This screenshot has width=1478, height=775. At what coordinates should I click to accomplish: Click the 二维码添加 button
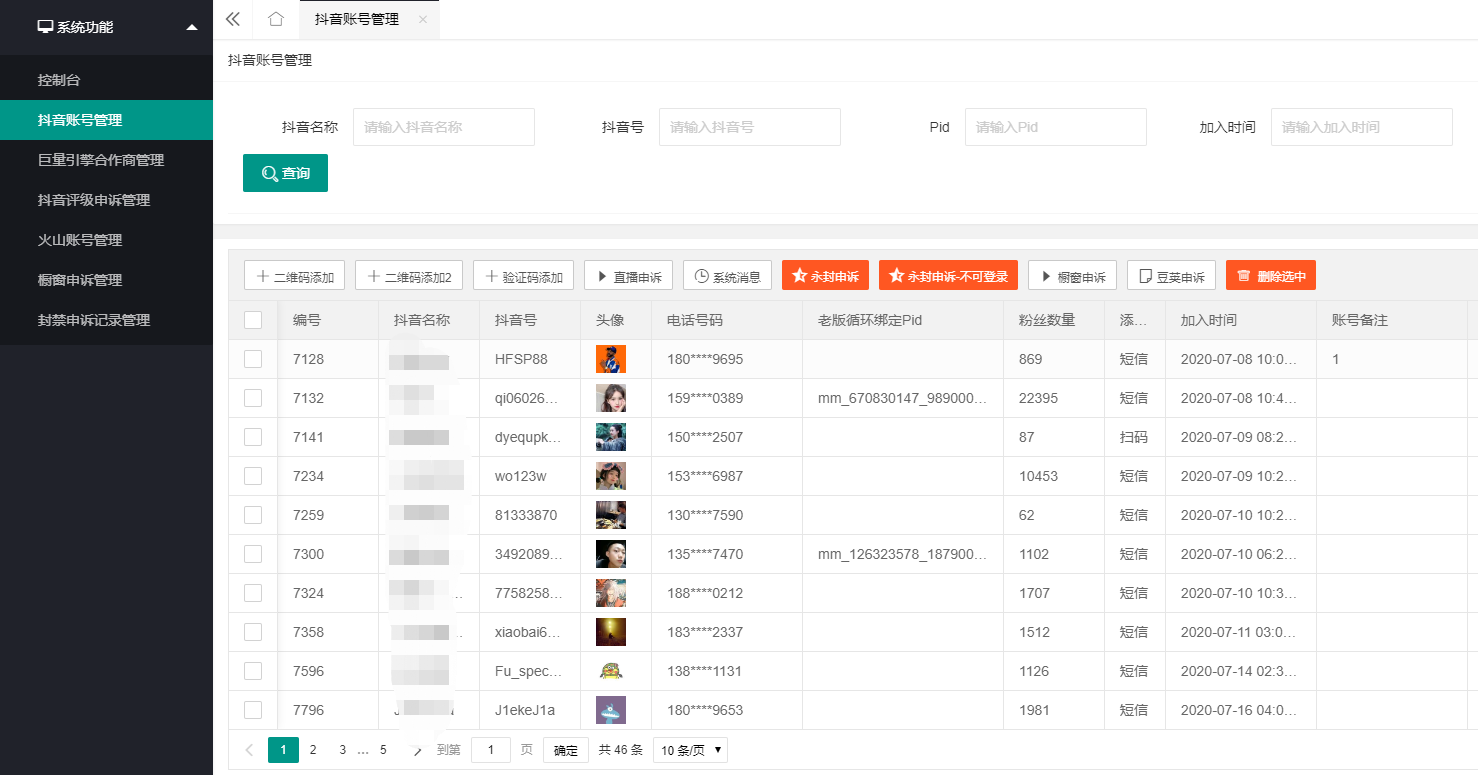(x=294, y=276)
